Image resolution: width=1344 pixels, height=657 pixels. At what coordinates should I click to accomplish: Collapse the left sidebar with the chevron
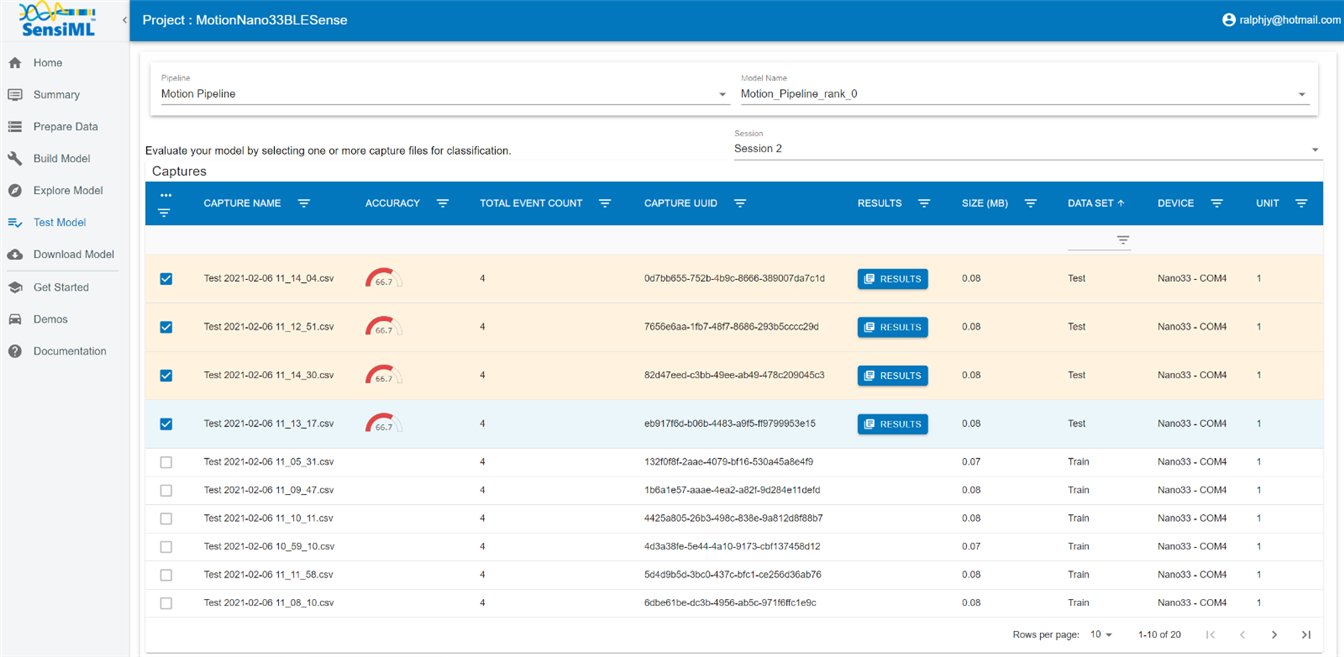pos(124,20)
